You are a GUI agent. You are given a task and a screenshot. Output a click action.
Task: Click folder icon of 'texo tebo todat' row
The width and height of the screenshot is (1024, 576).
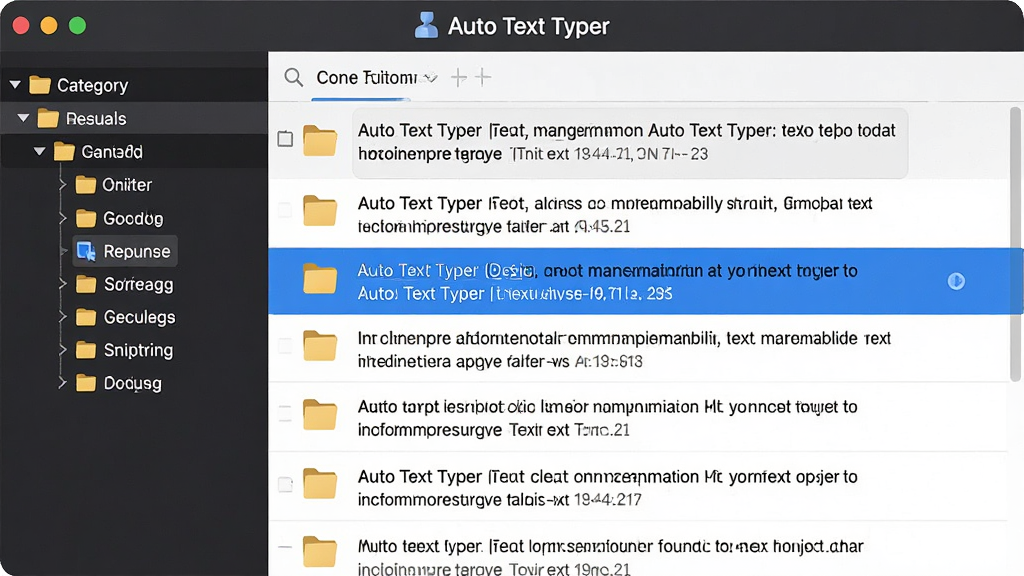coord(320,140)
